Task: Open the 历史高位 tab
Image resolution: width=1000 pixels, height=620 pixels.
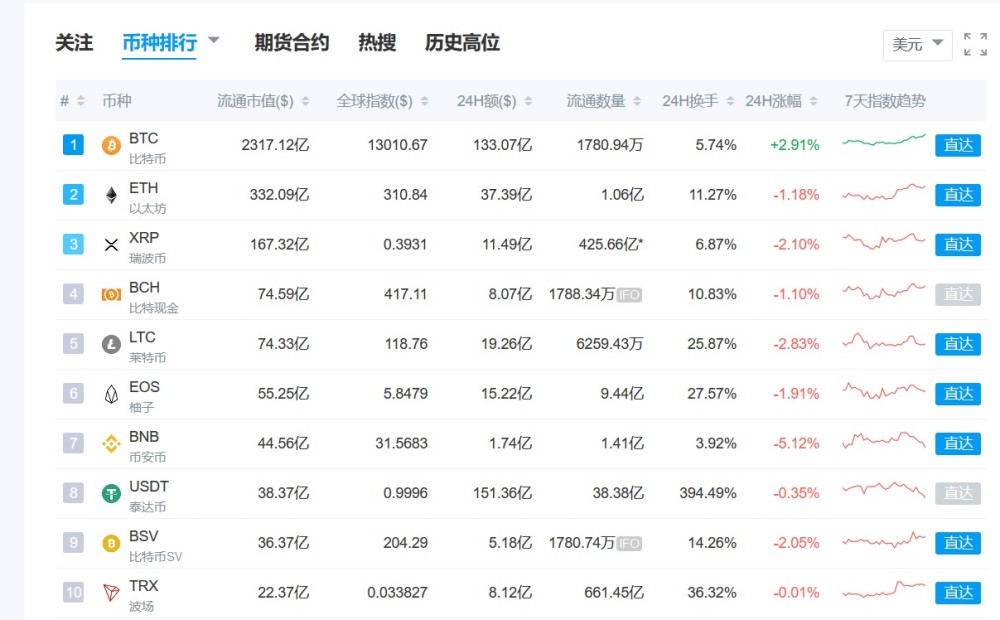Action: [462, 43]
